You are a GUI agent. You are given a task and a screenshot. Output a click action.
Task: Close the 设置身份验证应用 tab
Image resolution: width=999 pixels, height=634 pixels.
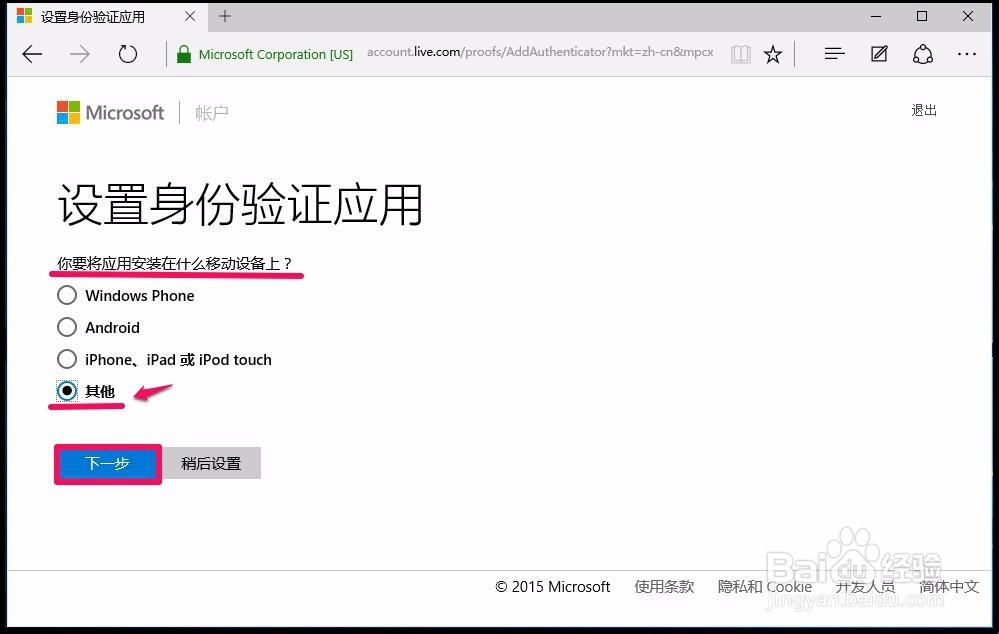point(190,17)
